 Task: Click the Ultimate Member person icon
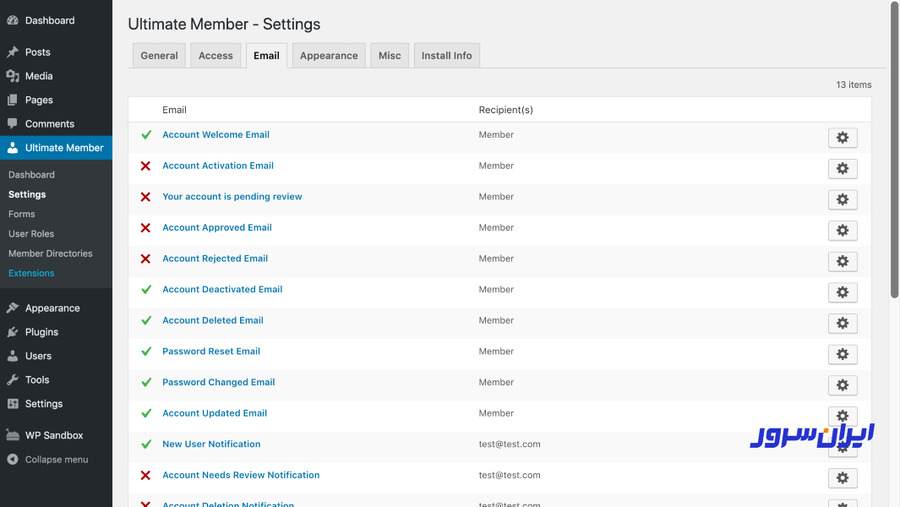pyautogui.click(x=13, y=148)
